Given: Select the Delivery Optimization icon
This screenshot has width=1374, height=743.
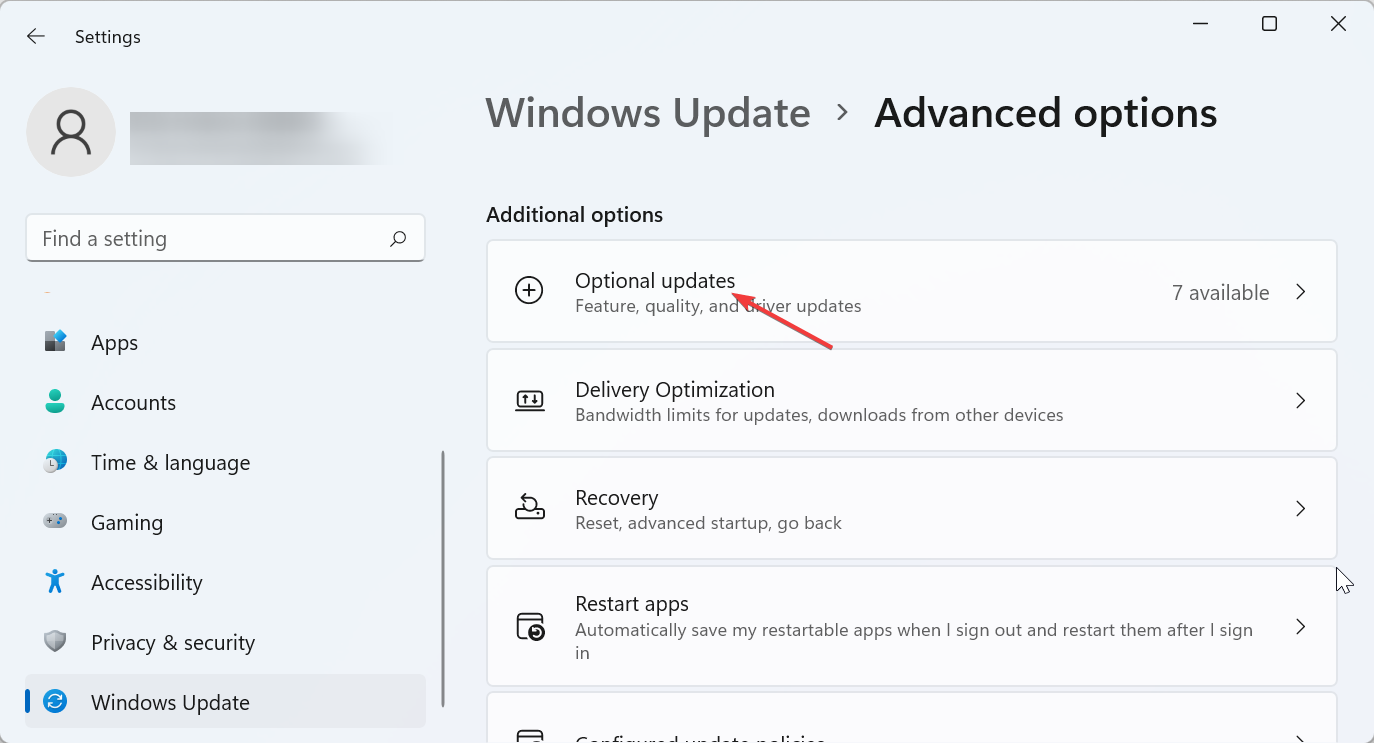Looking at the screenshot, I should [x=529, y=400].
